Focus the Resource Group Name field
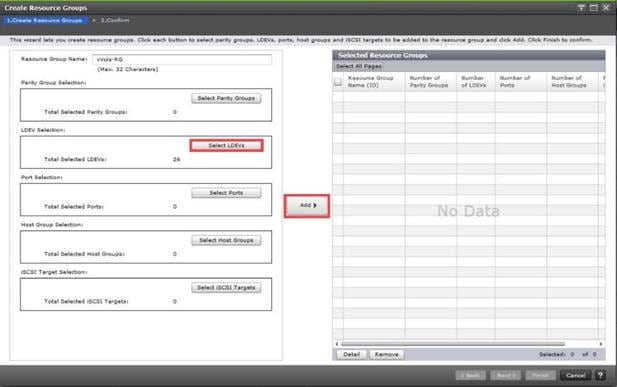This screenshot has height=387, width=617. (182, 59)
